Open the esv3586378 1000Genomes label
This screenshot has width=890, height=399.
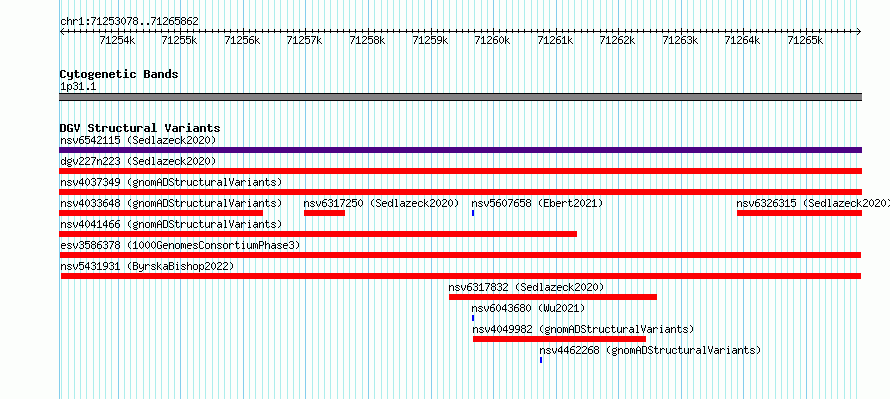coord(180,245)
